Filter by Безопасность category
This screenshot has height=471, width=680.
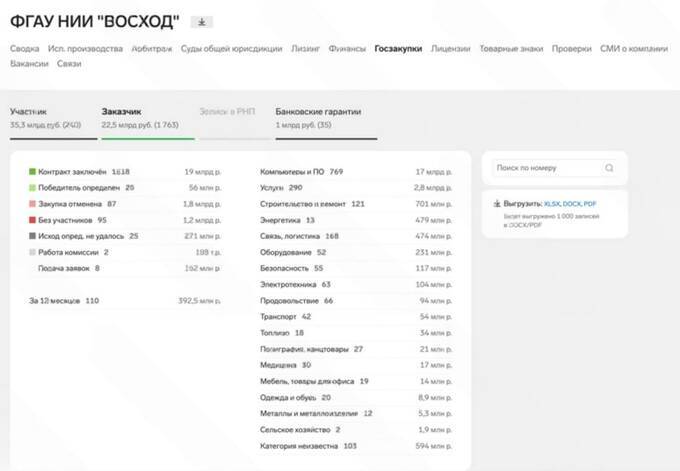pos(356,268)
